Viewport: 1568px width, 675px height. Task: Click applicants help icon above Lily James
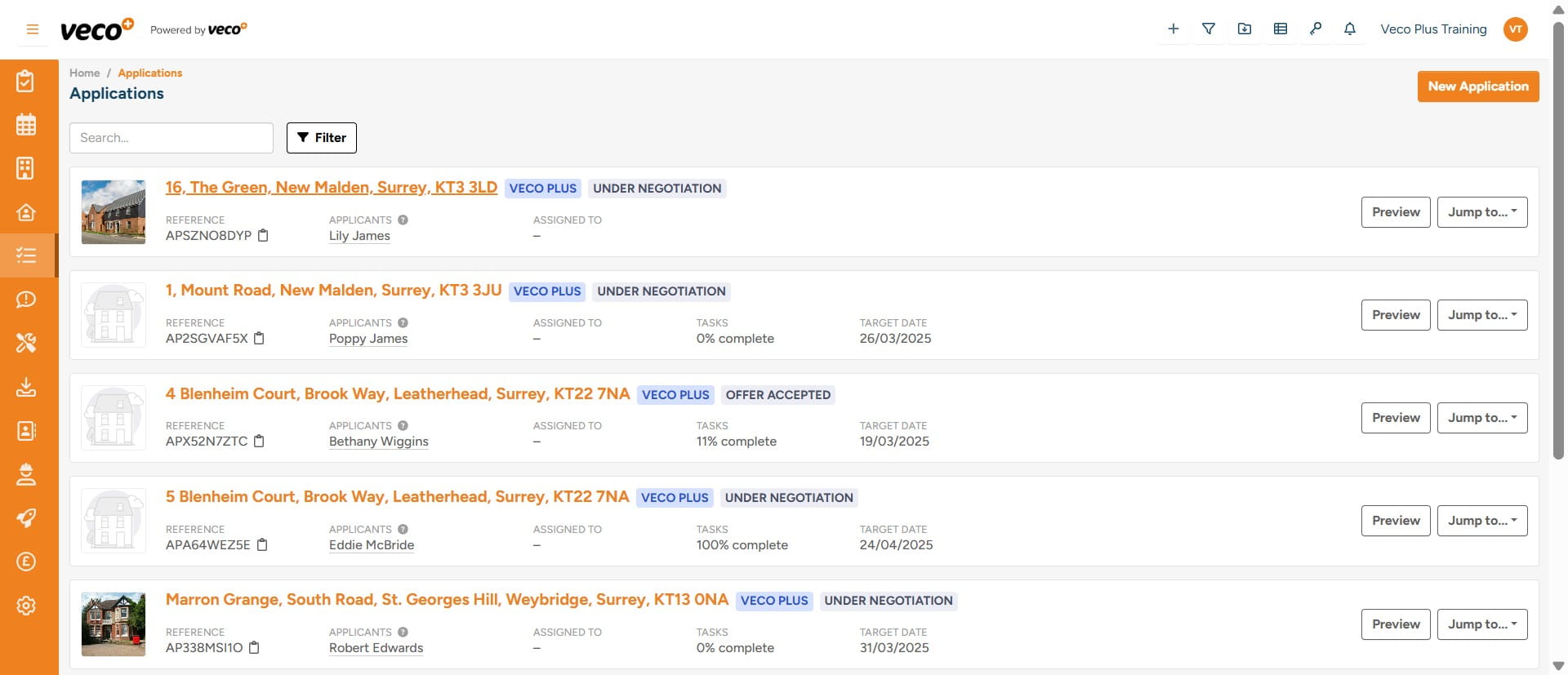click(x=403, y=220)
